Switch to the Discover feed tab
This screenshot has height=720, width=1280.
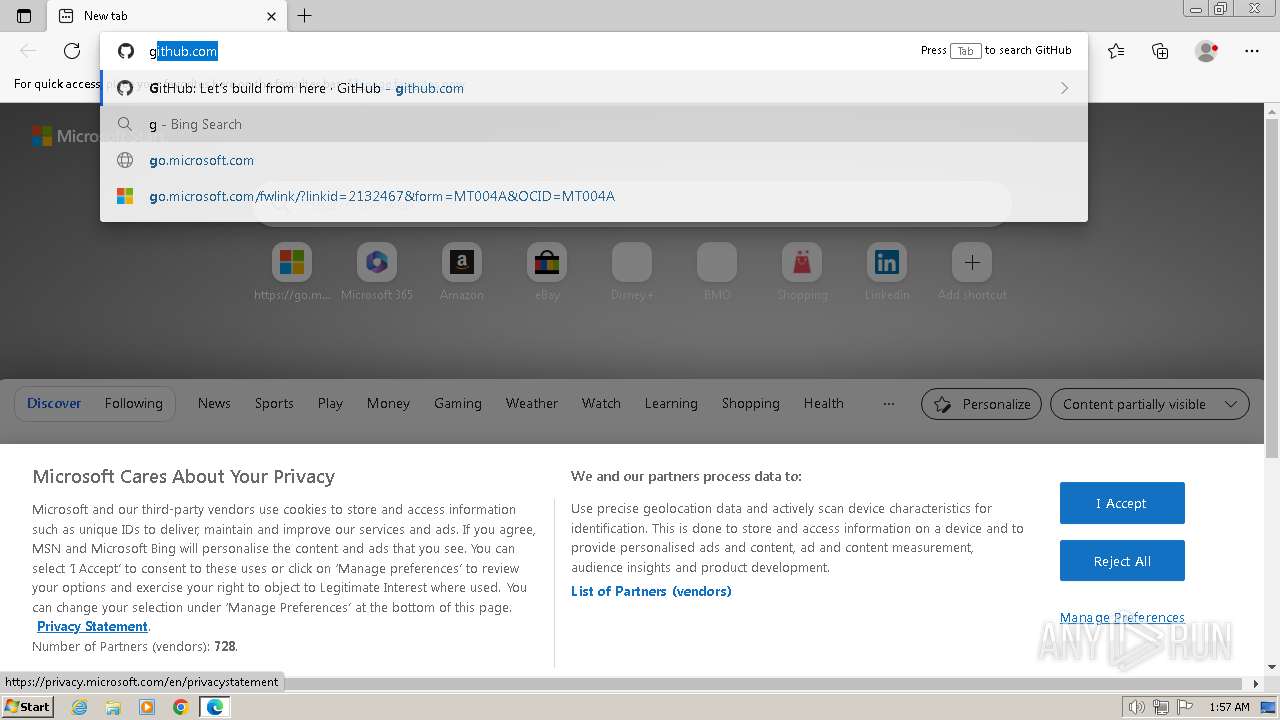[x=54, y=403]
